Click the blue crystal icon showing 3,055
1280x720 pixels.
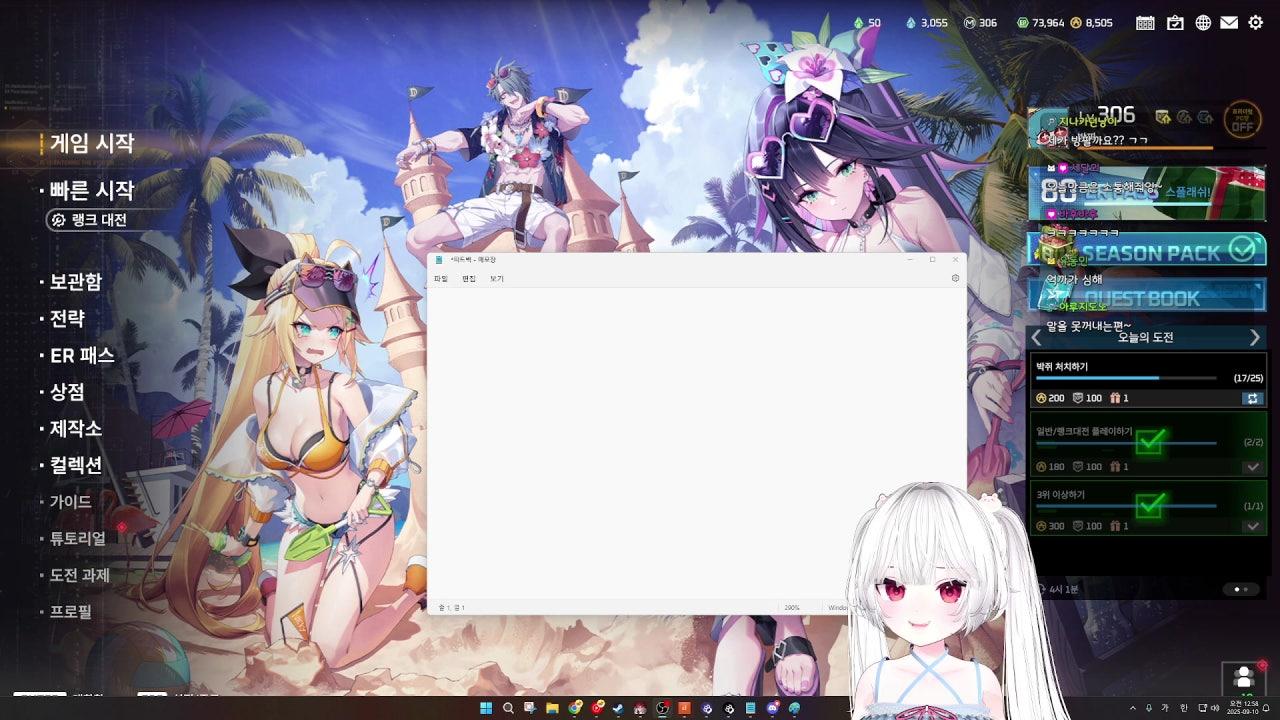tap(910, 23)
